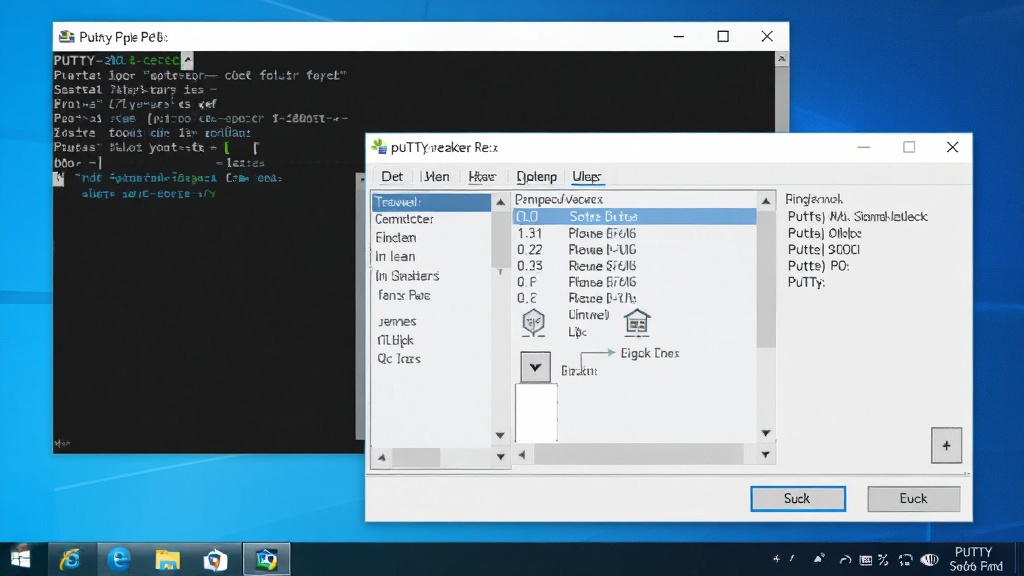Open the Store icon on taskbar
This screenshot has height=576, width=1024.
tap(215, 559)
